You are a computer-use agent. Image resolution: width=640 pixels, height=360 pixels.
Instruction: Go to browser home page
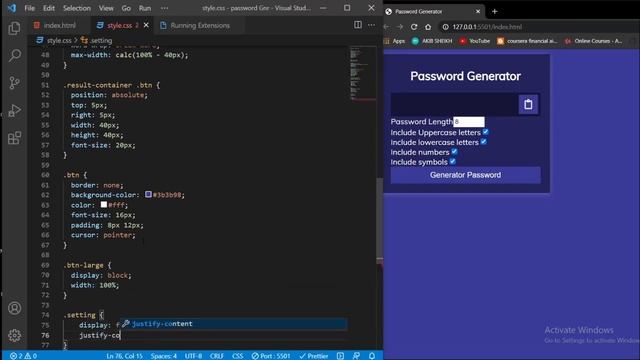428,27
